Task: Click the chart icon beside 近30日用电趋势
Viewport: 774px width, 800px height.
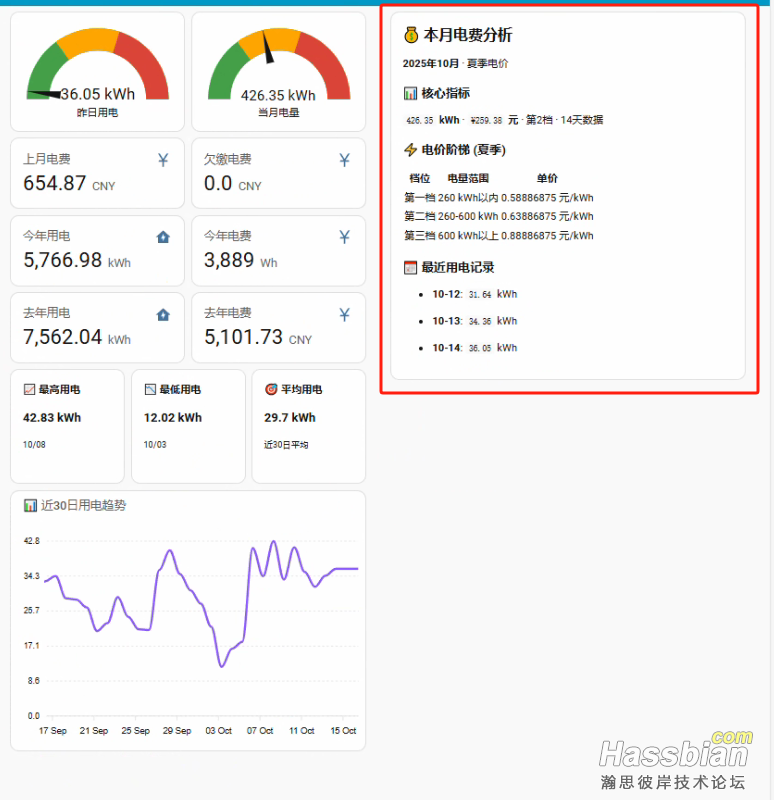Action: pyautogui.click(x=30, y=506)
